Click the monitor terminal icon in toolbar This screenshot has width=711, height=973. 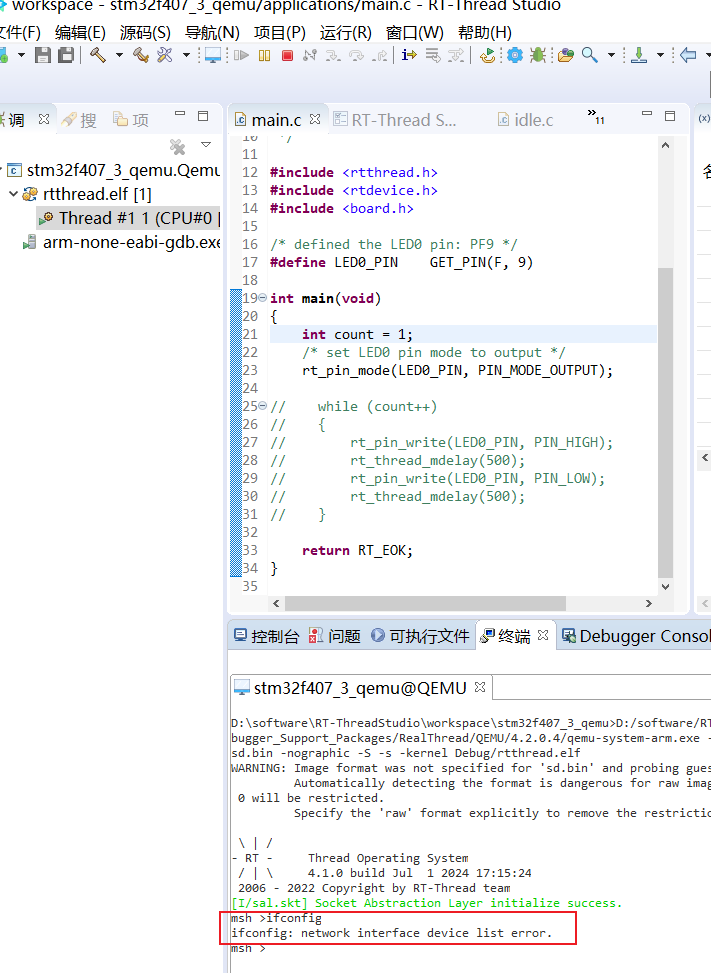click(x=212, y=56)
